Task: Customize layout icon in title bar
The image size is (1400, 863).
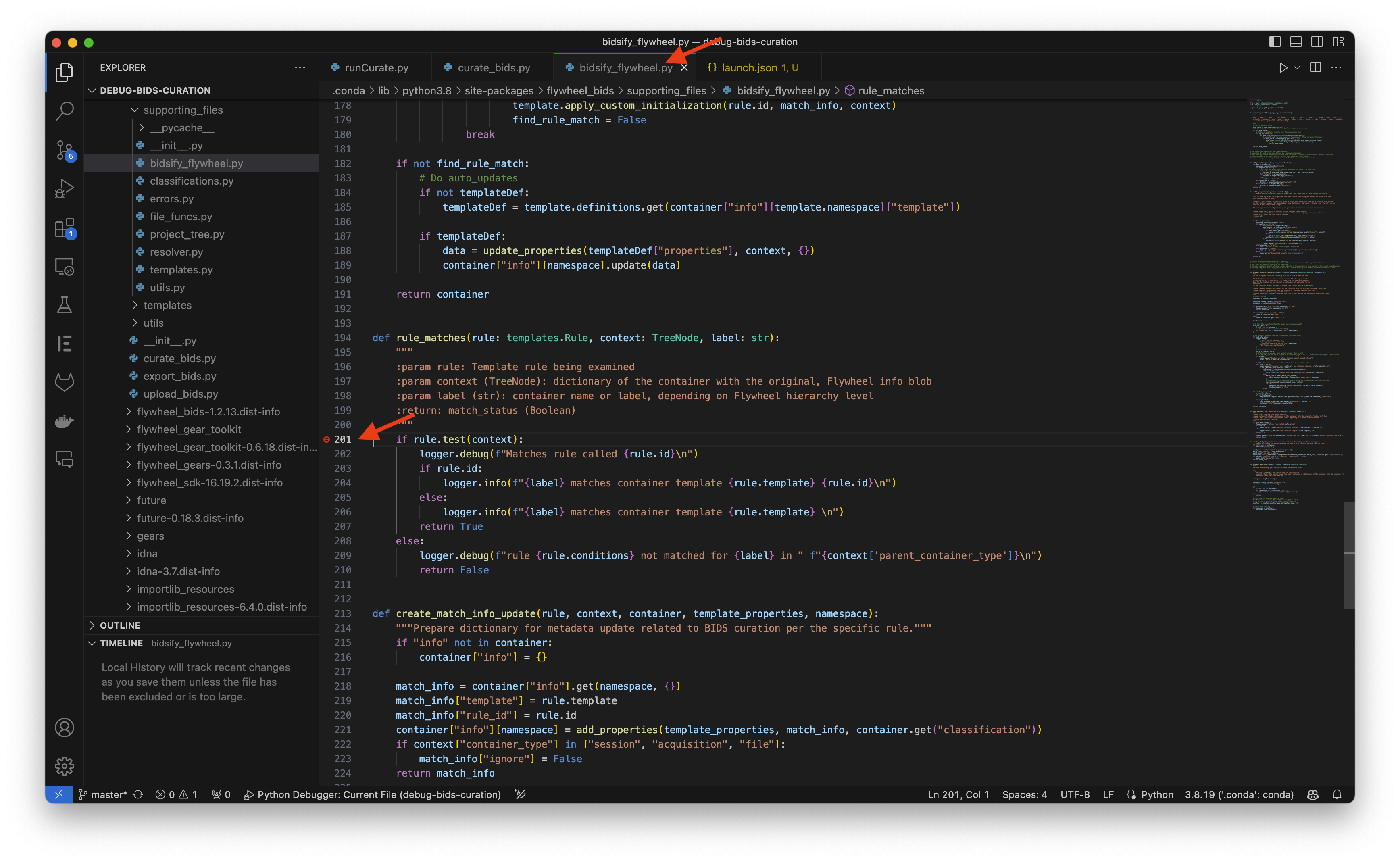Action: pos(1338,42)
